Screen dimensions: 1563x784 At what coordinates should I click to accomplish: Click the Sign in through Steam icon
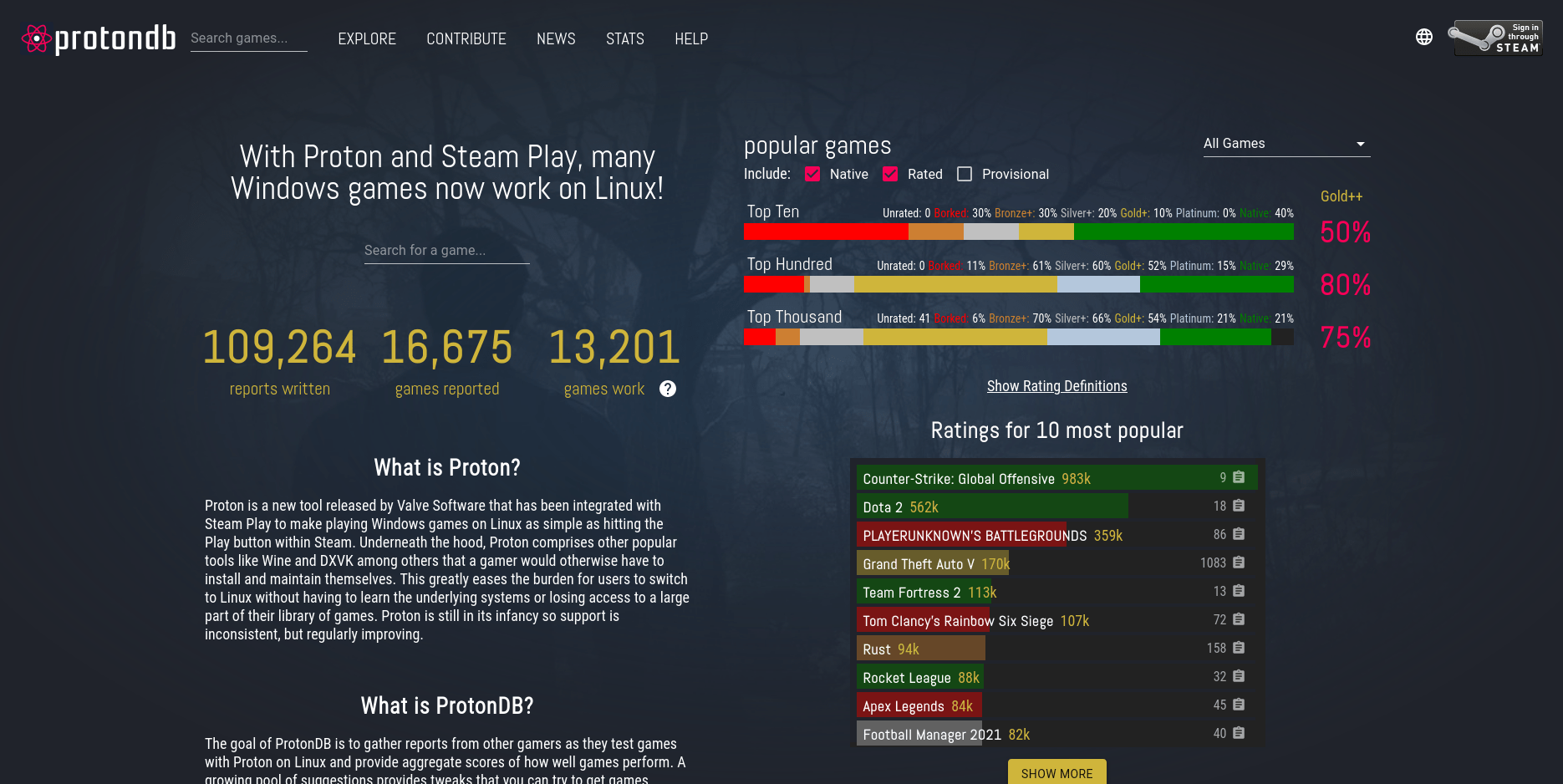[x=1498, y=38]
